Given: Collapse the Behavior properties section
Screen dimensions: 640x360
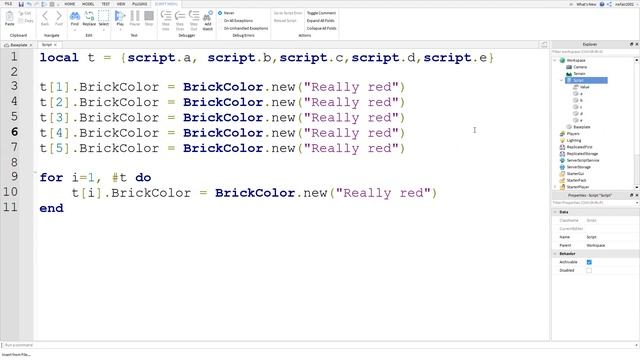Looking at the screenshot, I should coord(555,254).
